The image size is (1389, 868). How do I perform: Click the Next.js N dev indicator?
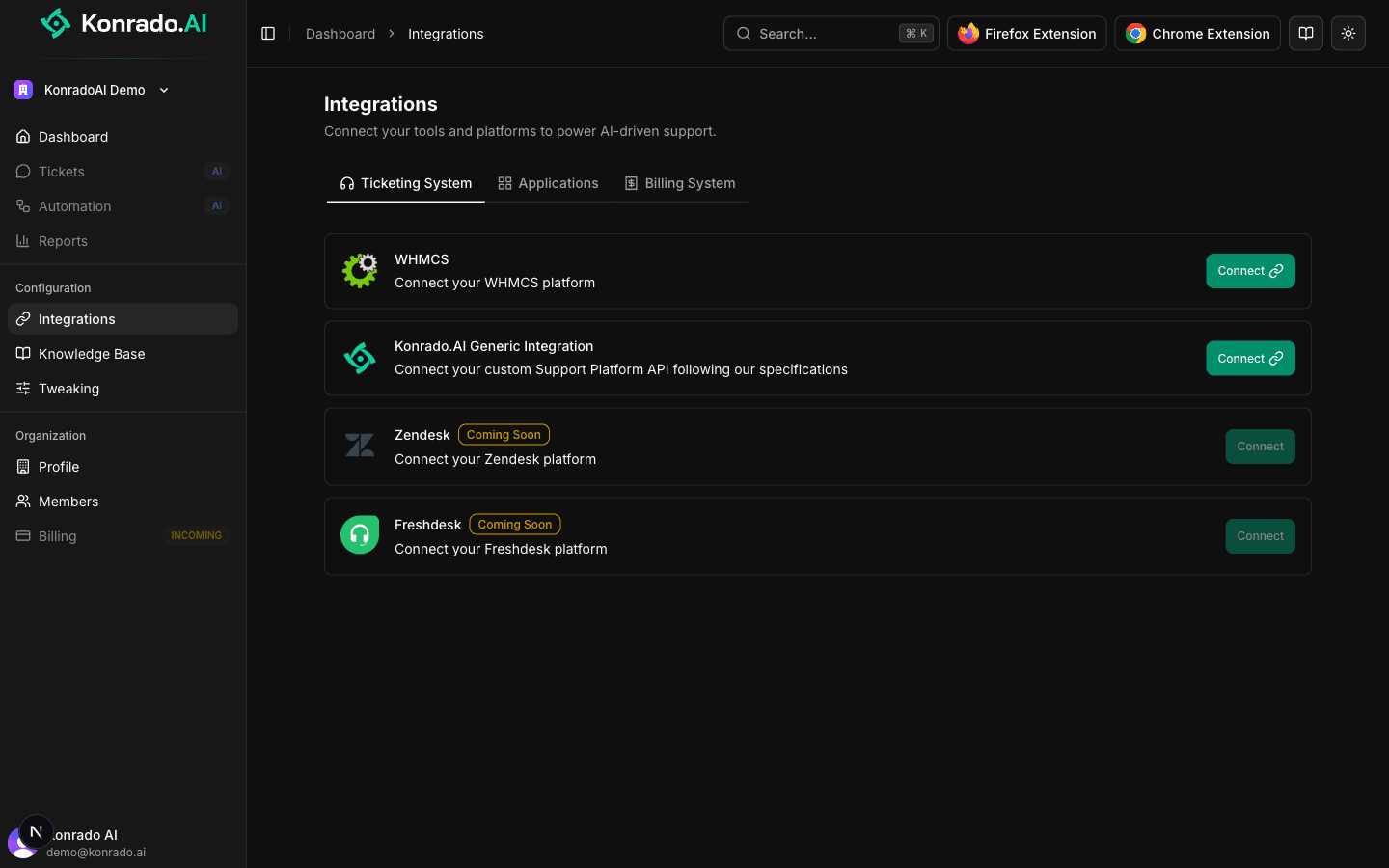tap(36, 831)
